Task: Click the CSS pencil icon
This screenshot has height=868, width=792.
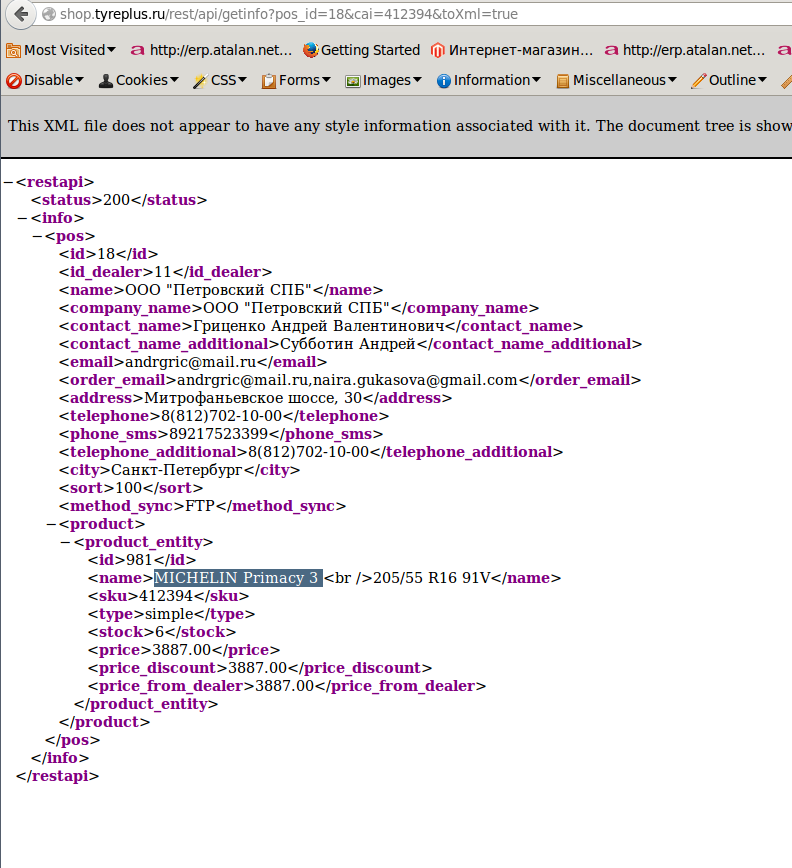Action: pos(200,81)
